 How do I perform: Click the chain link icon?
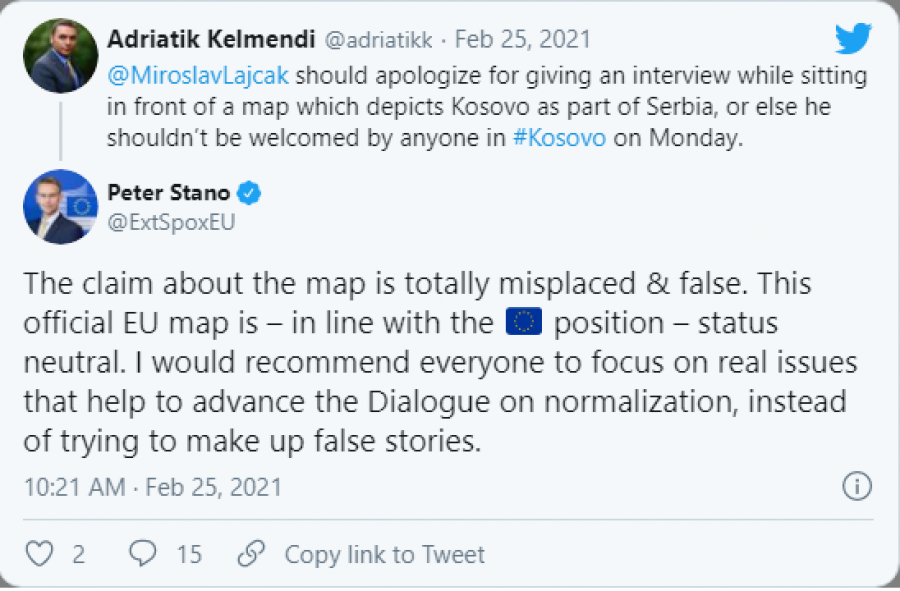pyautogui.click(x=251, y=553)
